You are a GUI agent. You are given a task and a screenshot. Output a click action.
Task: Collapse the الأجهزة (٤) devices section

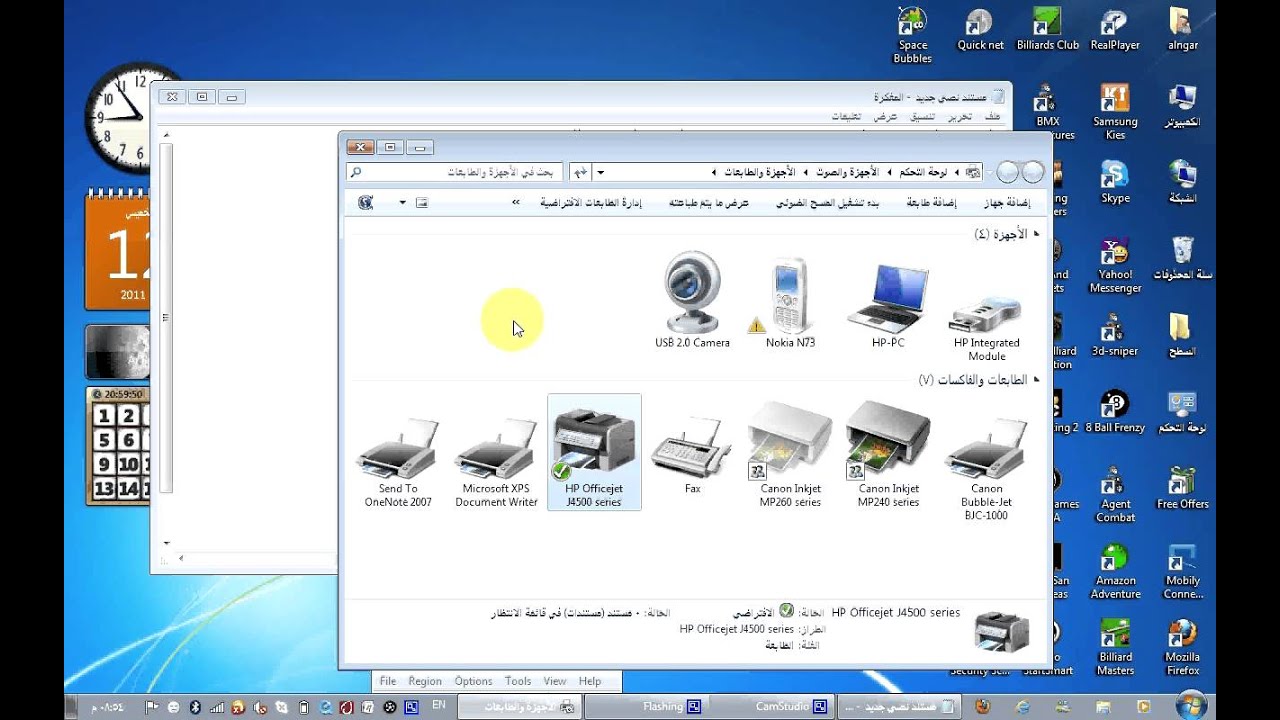coord(1036,234)
